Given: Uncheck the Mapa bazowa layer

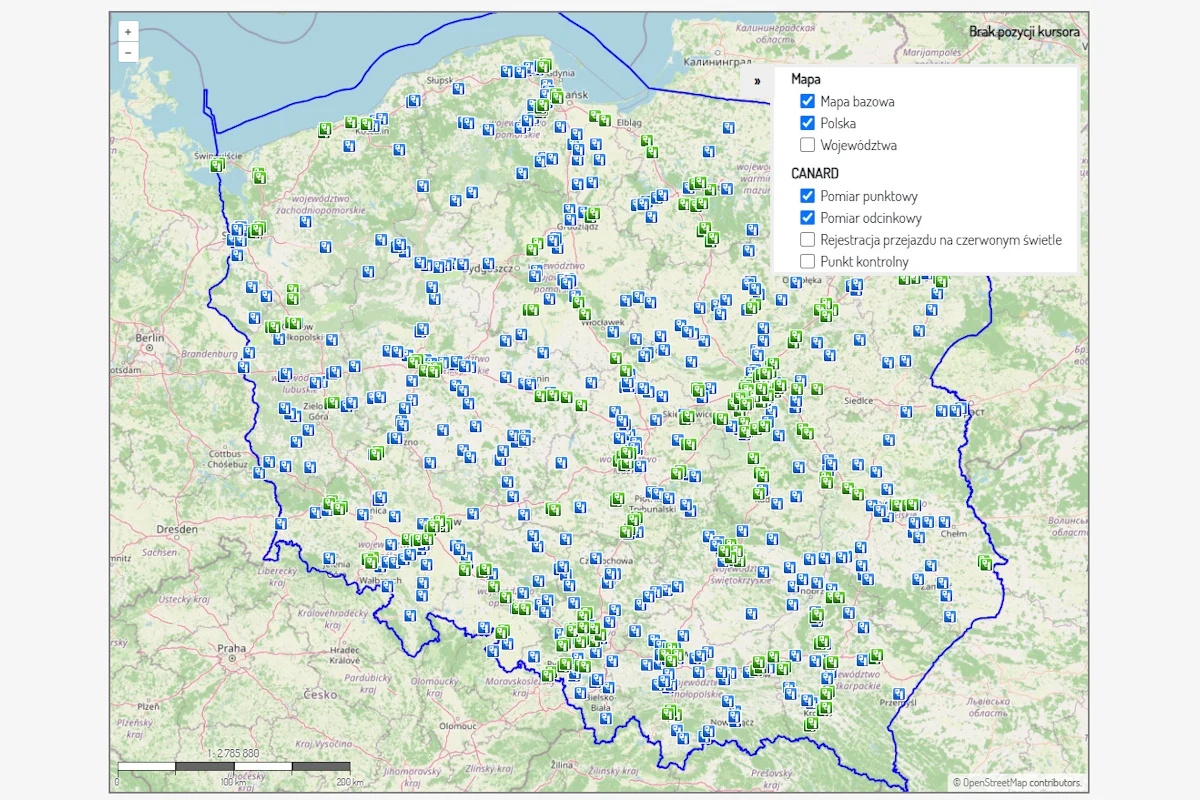Looking at the screenshot, I should pos(808,101).
